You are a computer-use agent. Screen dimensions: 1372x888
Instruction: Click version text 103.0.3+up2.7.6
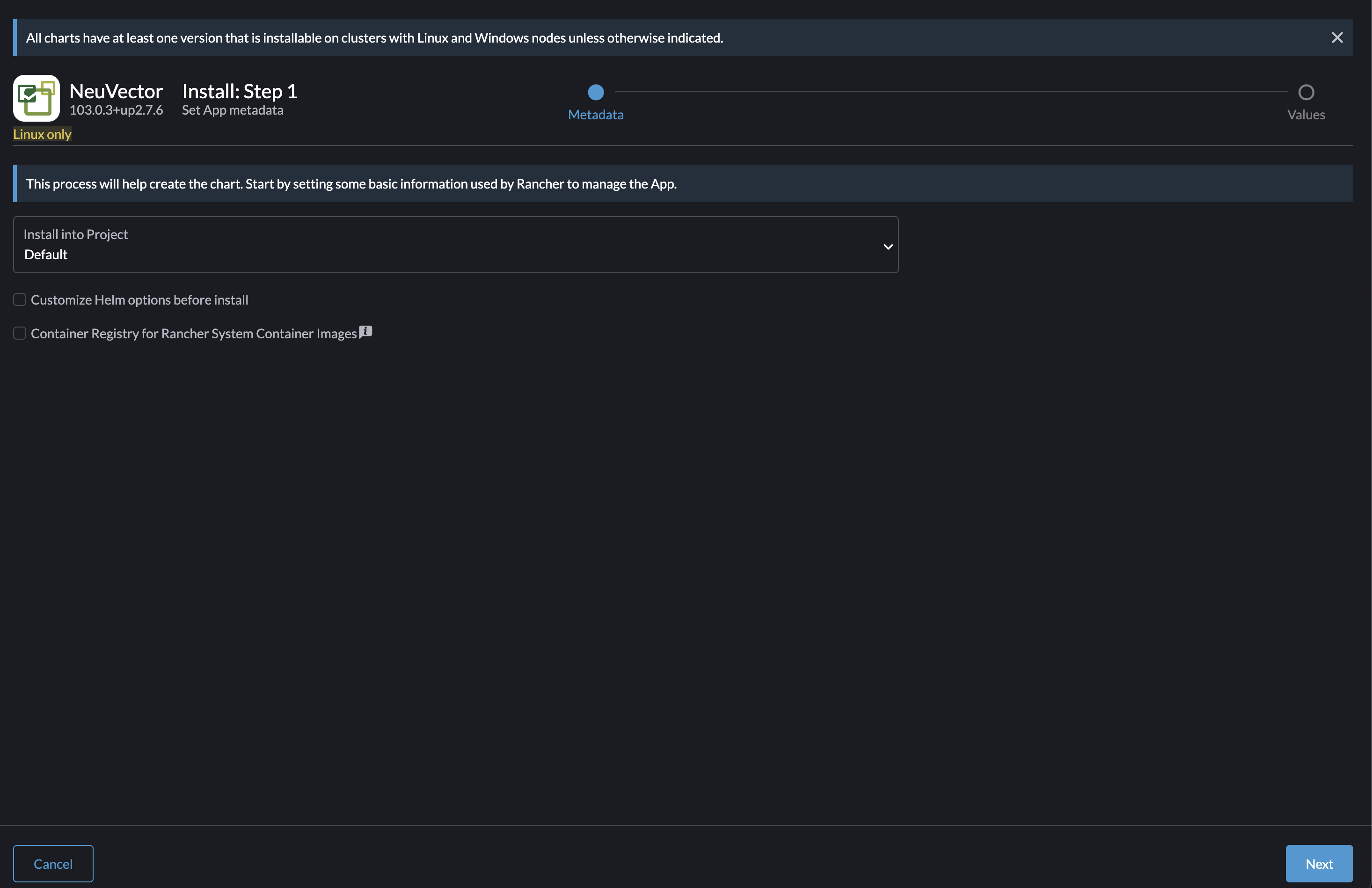point(116,110)
